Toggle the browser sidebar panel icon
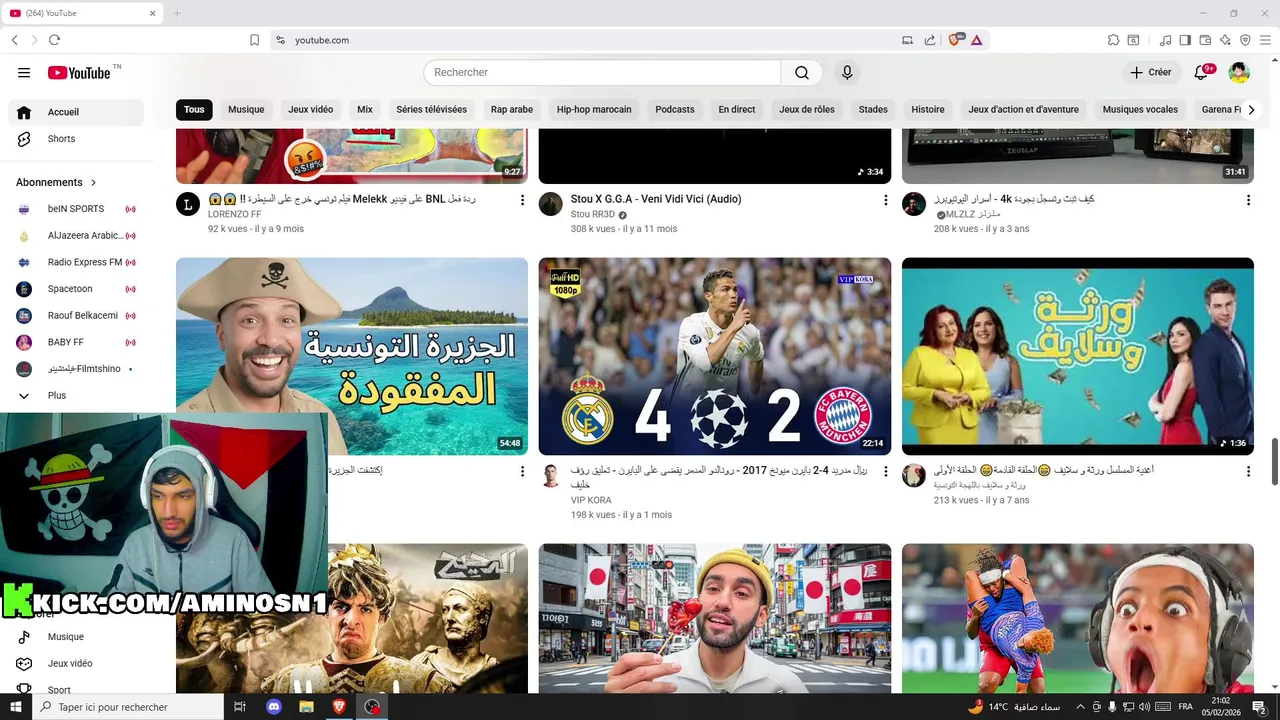This screenshot has height=720, width=1280. click(x=1185, y=40)
